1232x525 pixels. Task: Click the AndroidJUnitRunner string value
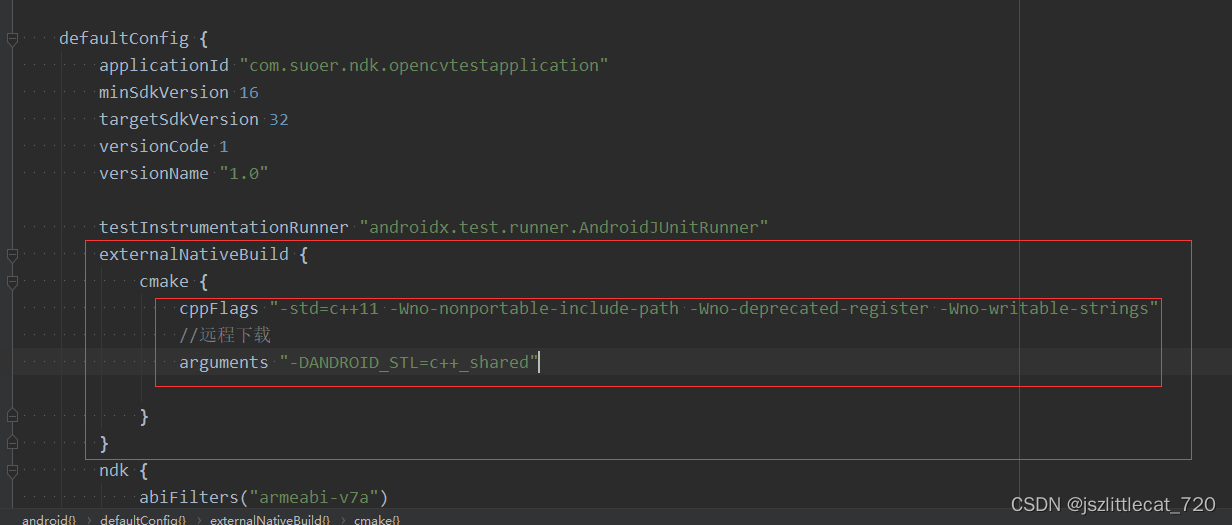click(x=564, y=228)
